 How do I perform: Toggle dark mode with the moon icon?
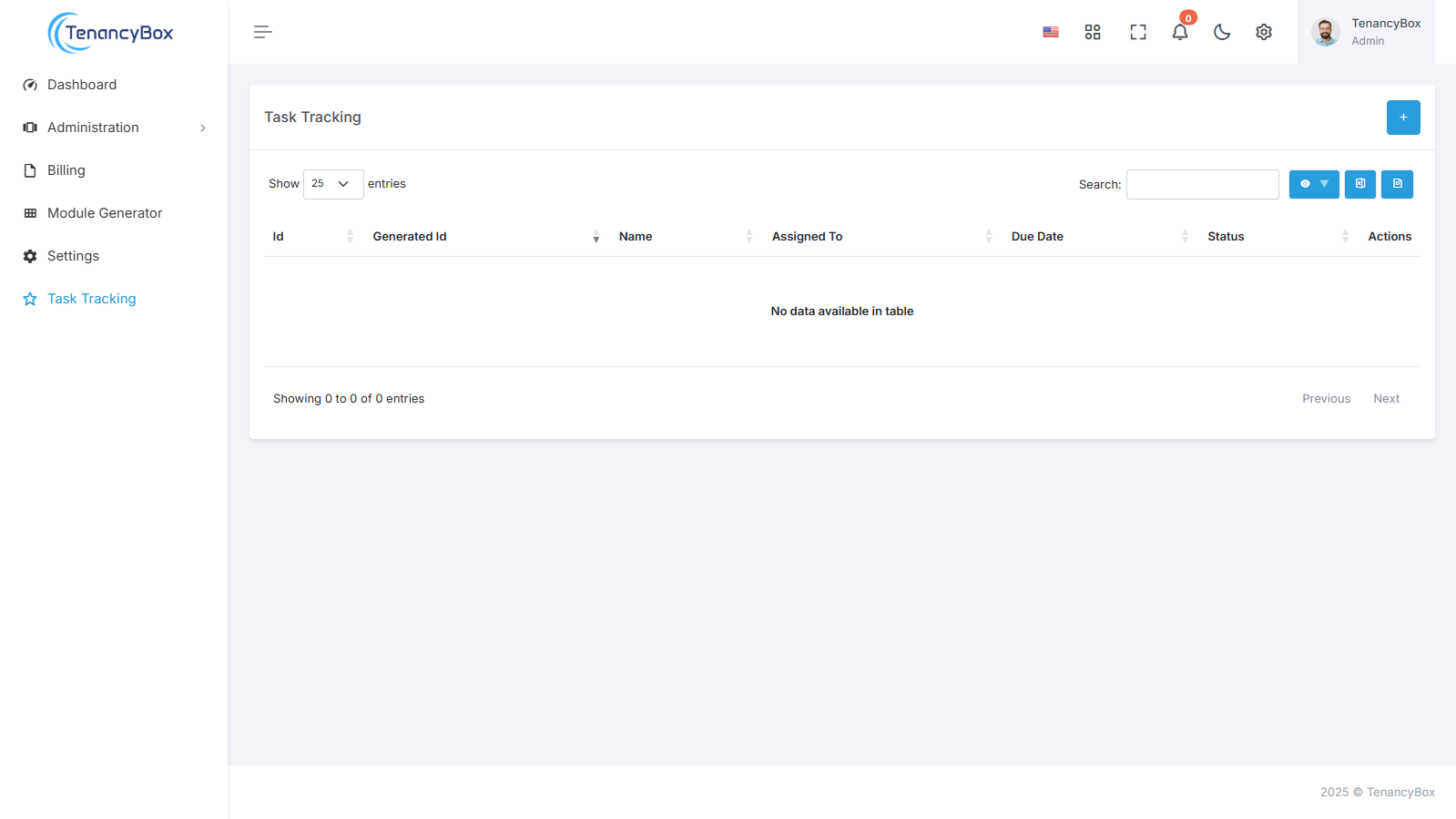[1221, 32]
